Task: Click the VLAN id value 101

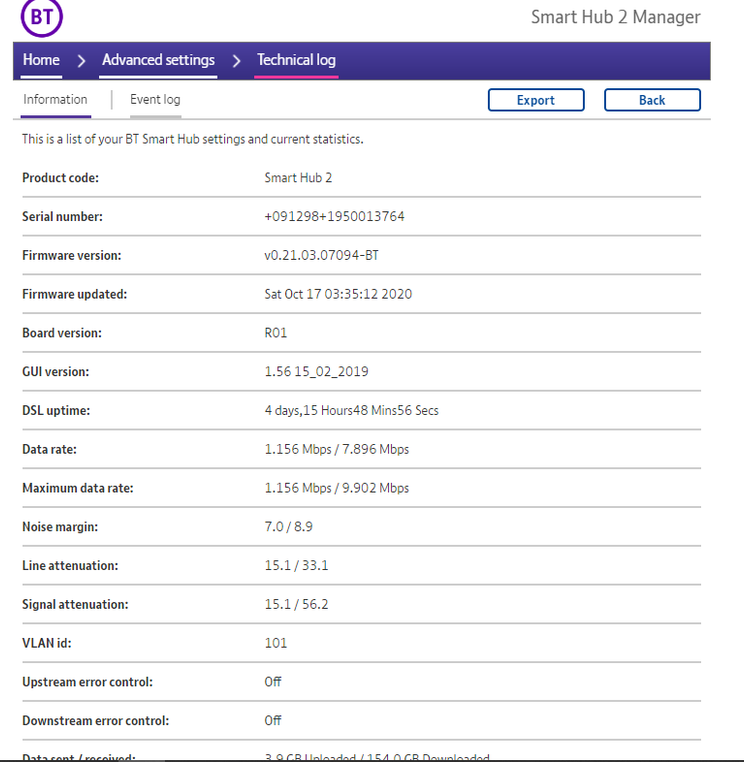Action: (x=275, y=643)
